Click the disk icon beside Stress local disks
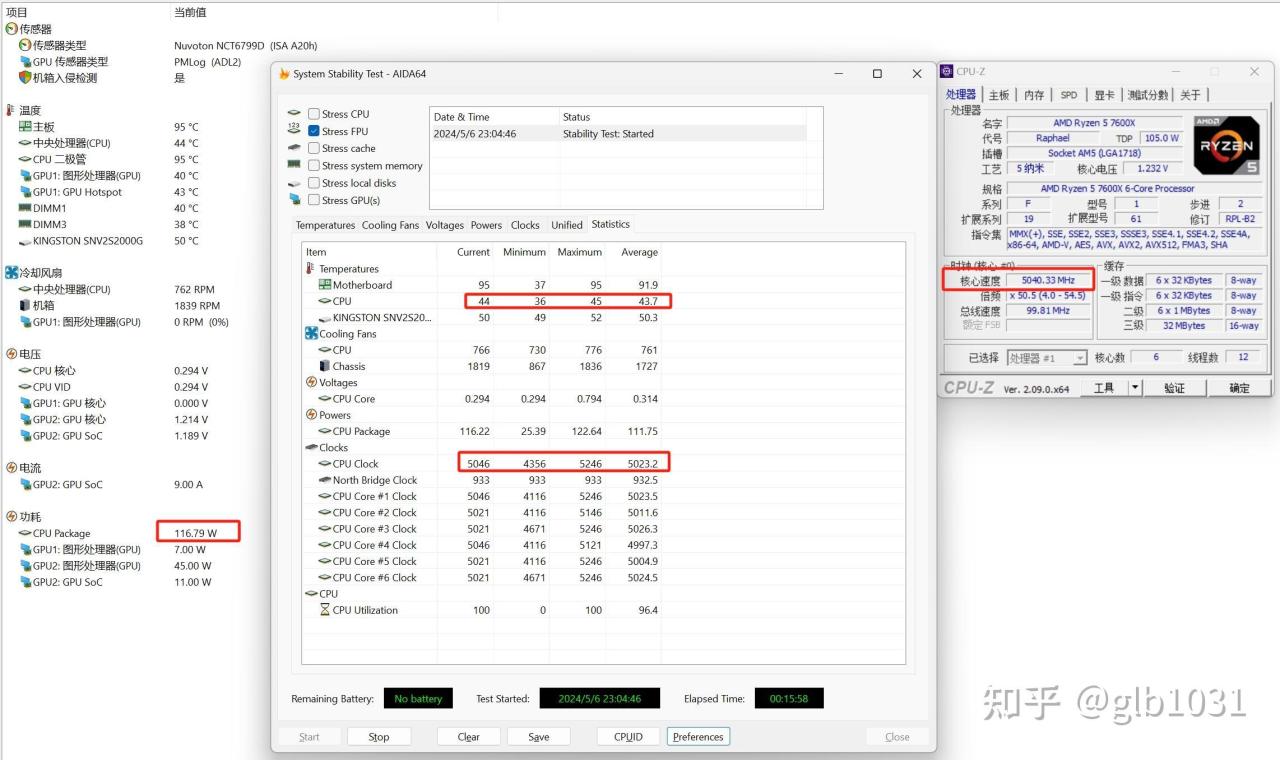This screenshot has width=1280, height=760. point(294,183)
